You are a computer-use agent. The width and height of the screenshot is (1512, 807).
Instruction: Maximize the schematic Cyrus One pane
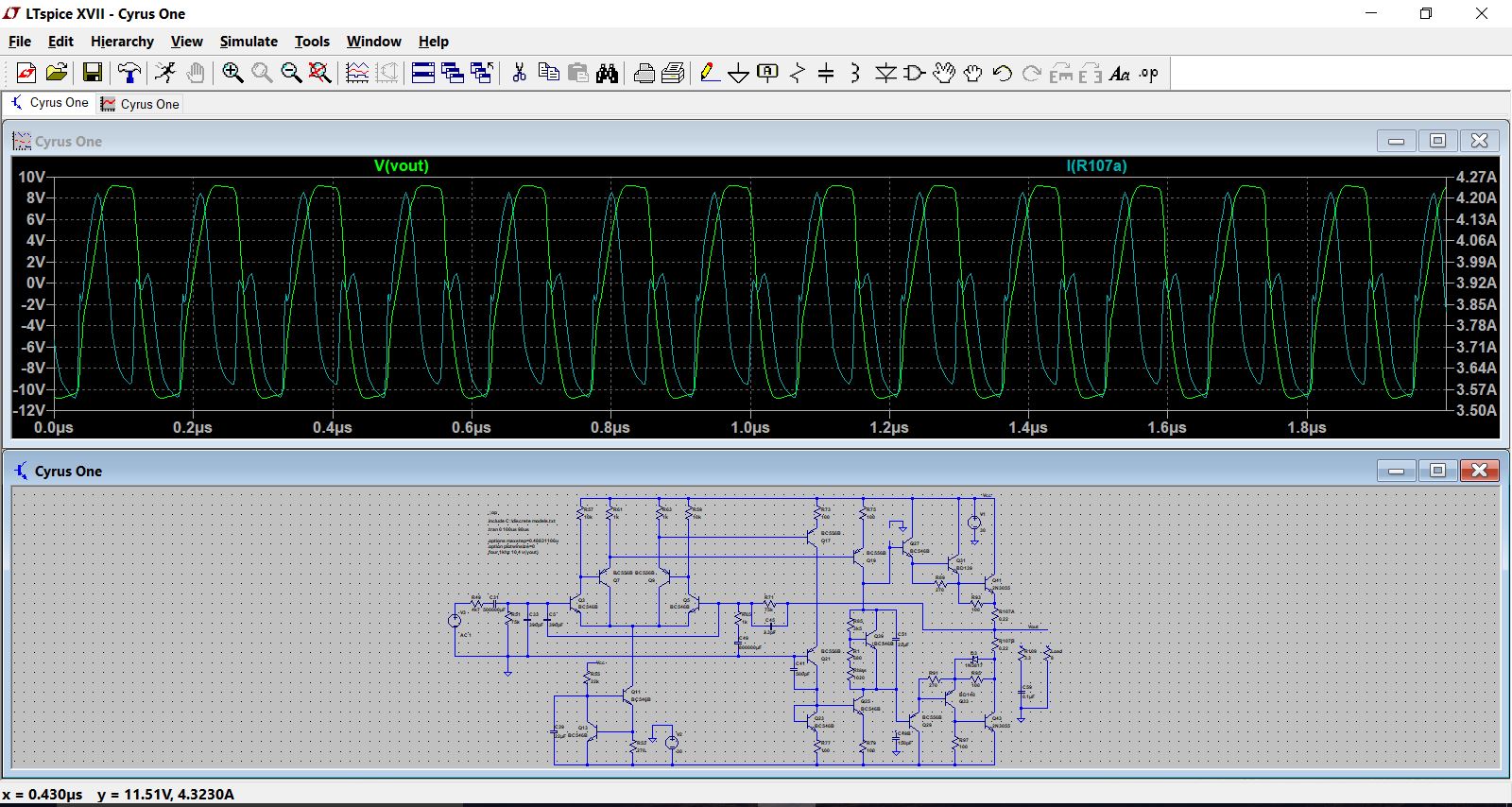[x=1437, y=470]
